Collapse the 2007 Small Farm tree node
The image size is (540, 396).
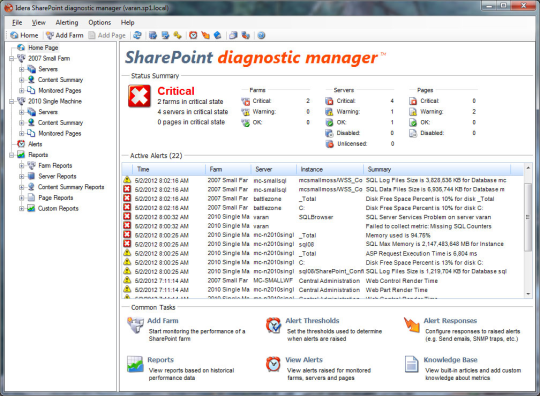click(12, 59)
